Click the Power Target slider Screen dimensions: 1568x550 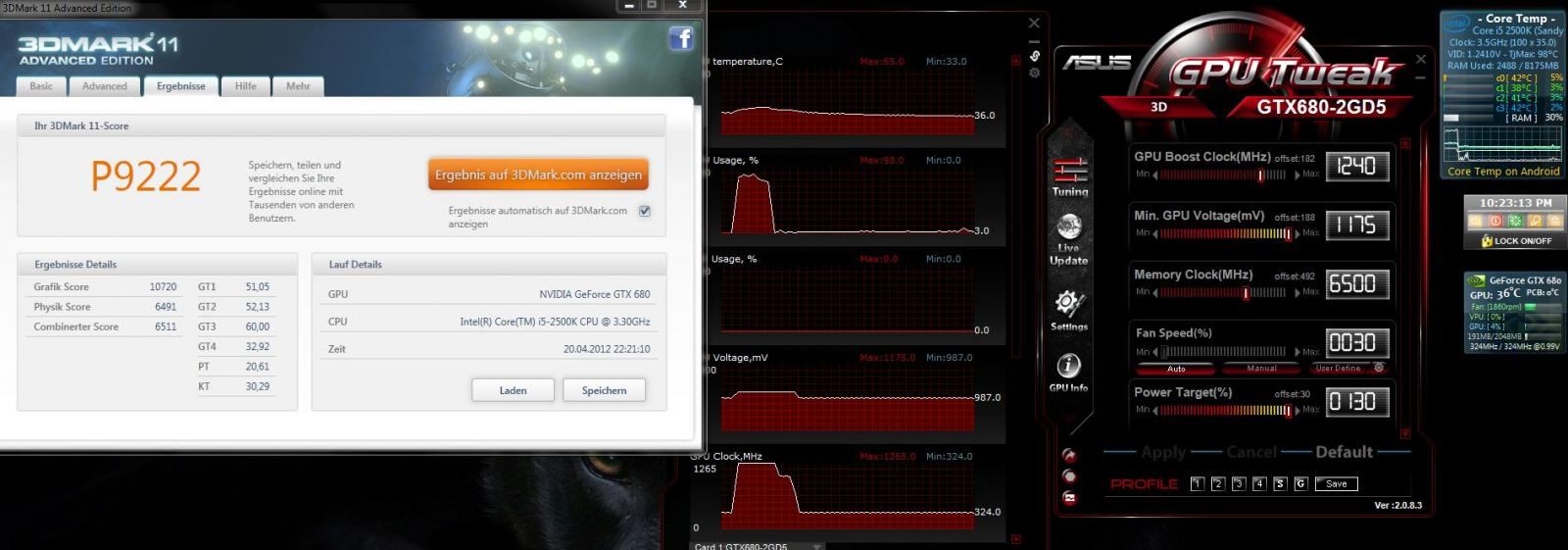1225,411
